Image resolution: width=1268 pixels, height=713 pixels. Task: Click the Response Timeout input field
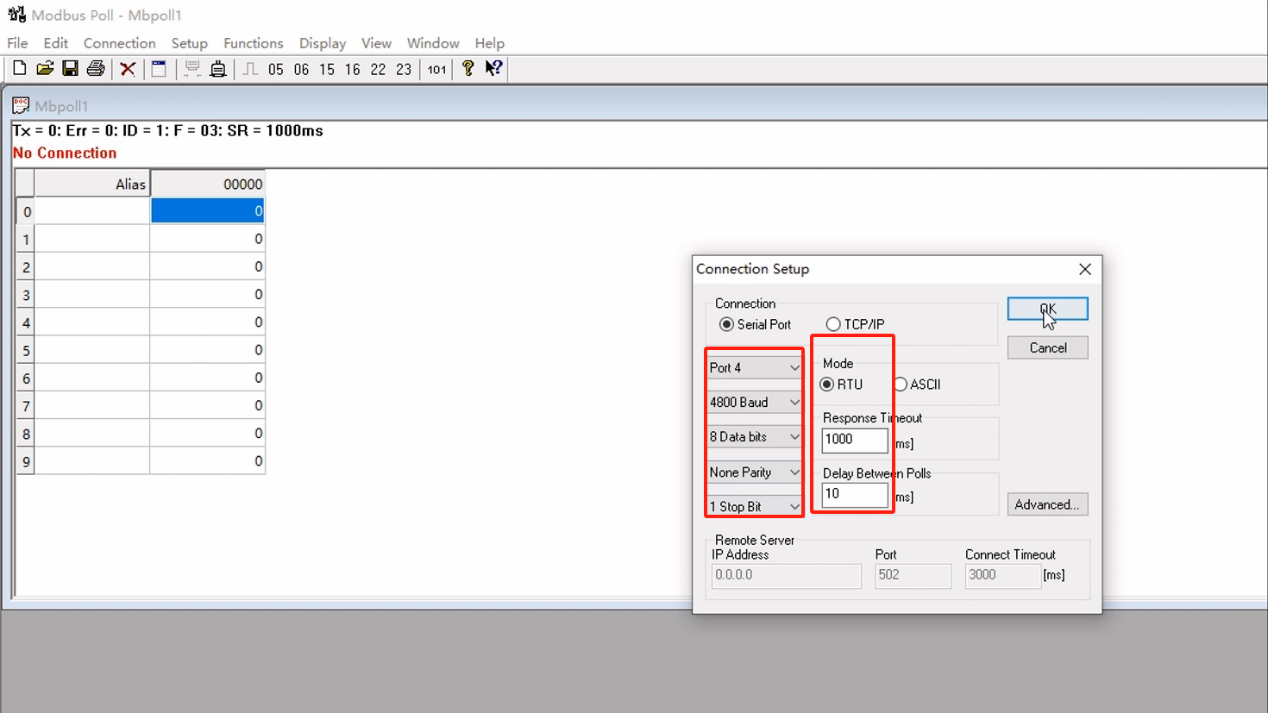854,440
